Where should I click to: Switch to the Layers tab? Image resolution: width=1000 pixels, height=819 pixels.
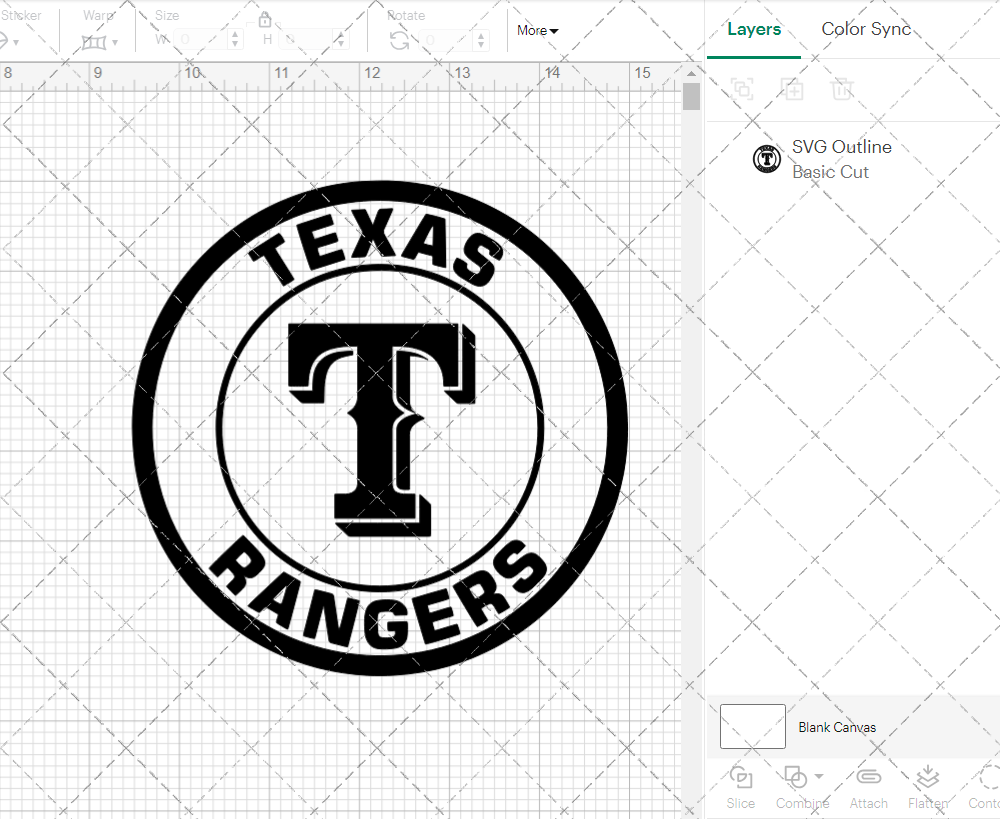(x=754, y=30)
